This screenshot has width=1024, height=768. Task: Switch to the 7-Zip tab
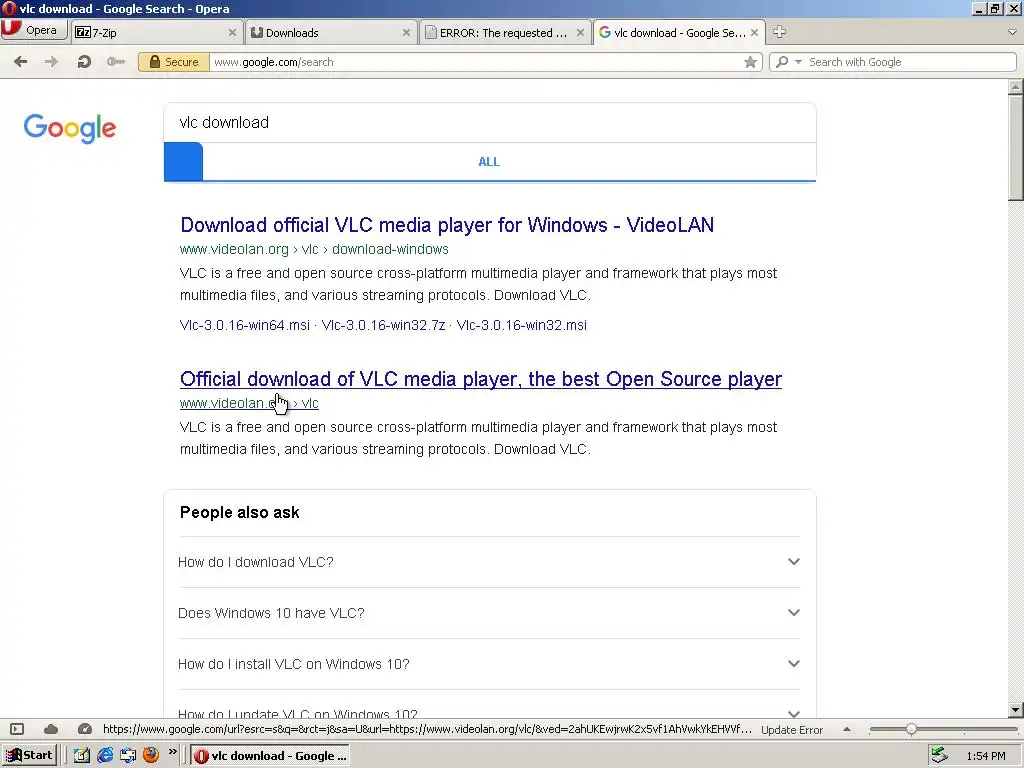[x=156, y=33]
